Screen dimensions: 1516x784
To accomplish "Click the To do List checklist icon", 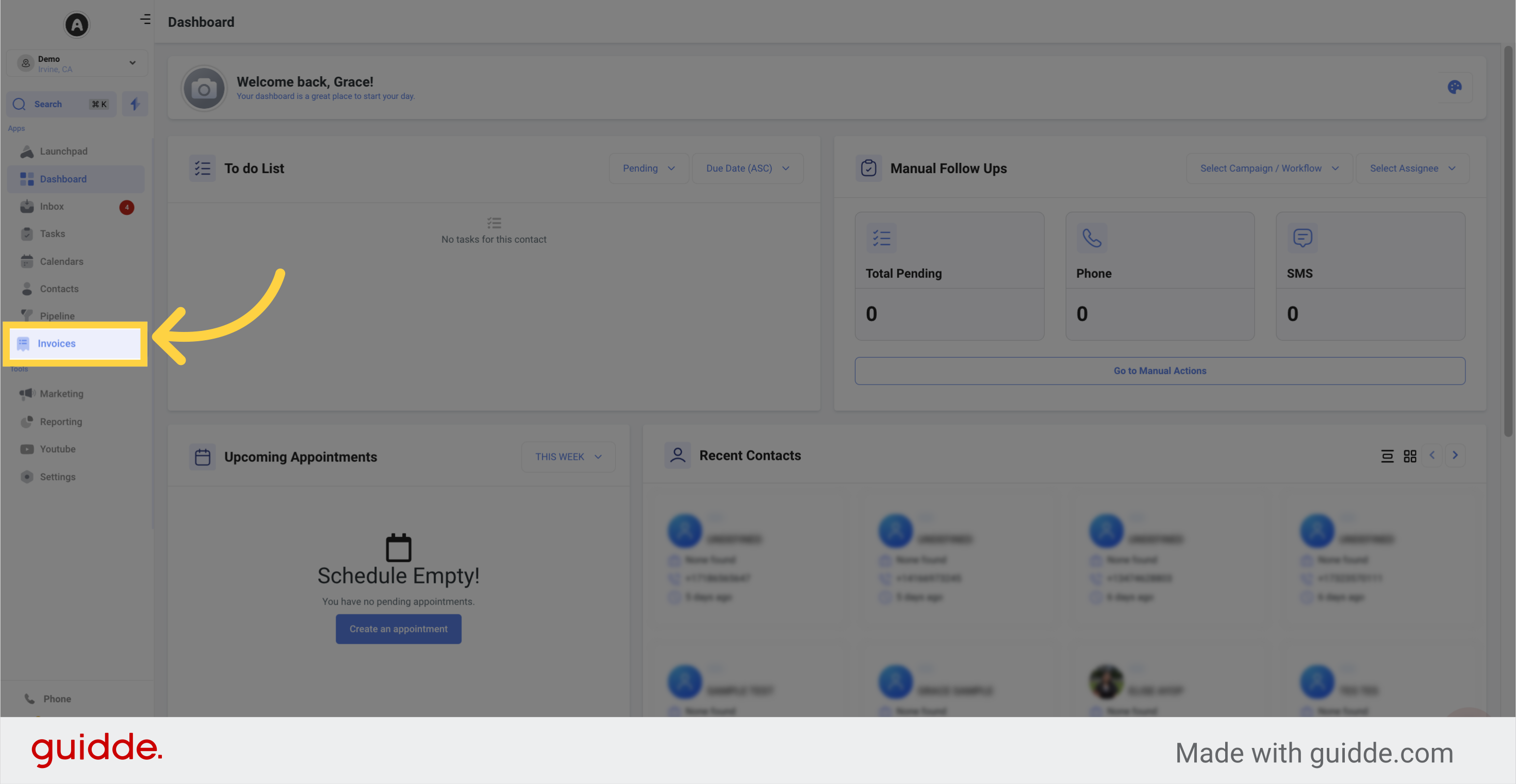I will 202,168.
